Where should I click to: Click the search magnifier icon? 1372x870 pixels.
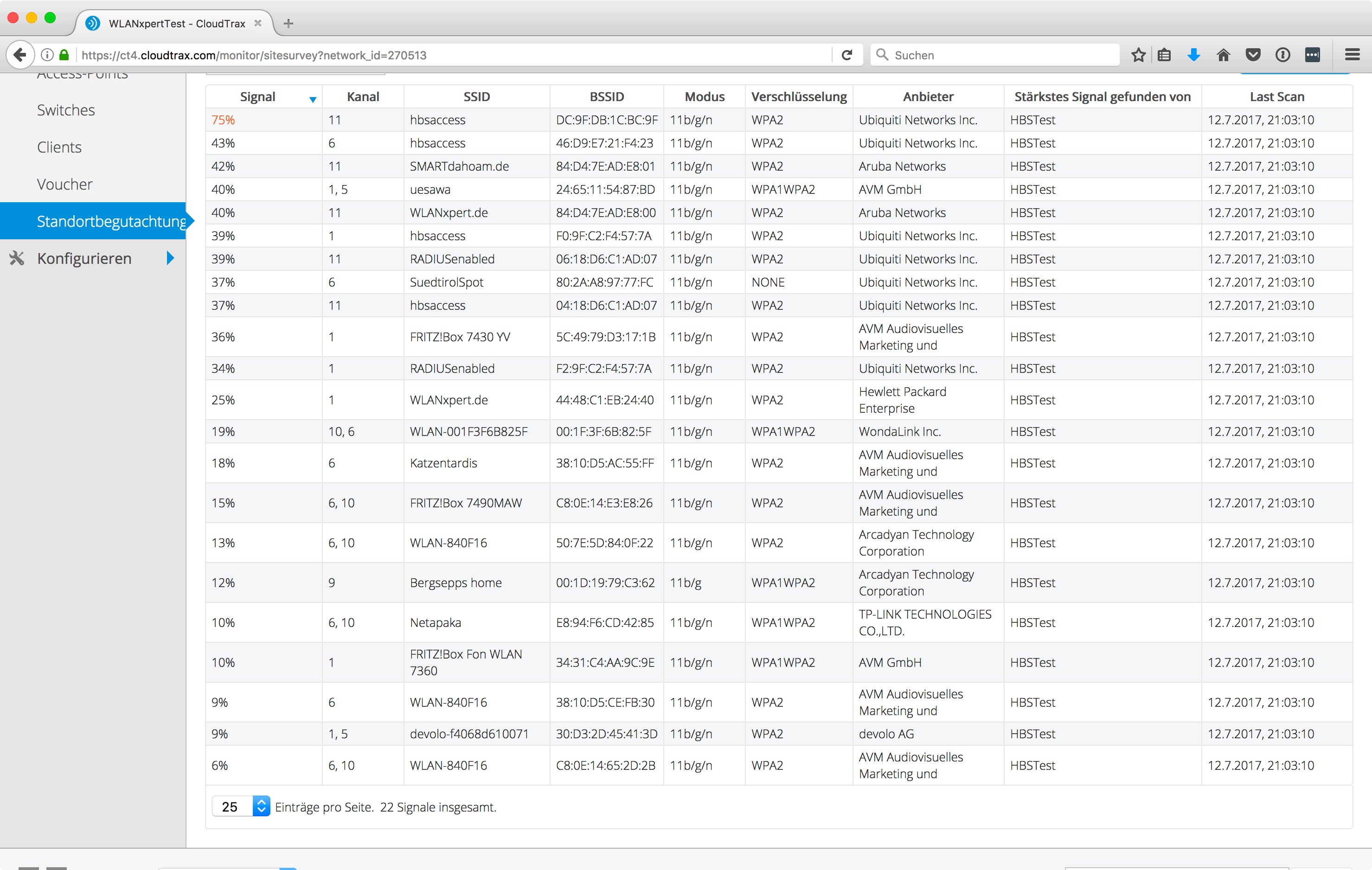882,55
